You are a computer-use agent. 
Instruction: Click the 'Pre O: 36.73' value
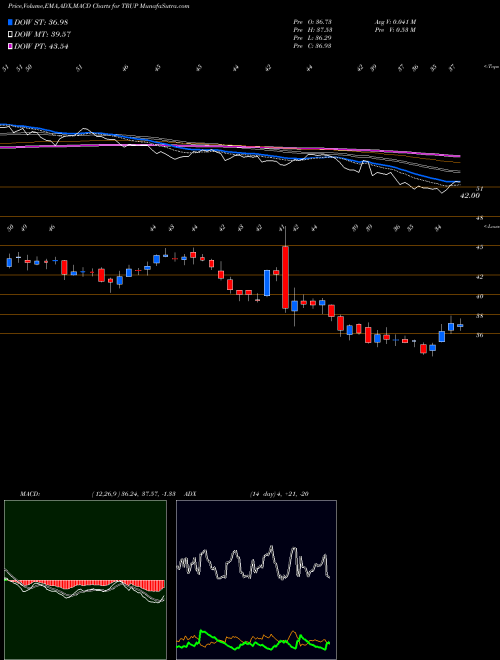(313, 22)
